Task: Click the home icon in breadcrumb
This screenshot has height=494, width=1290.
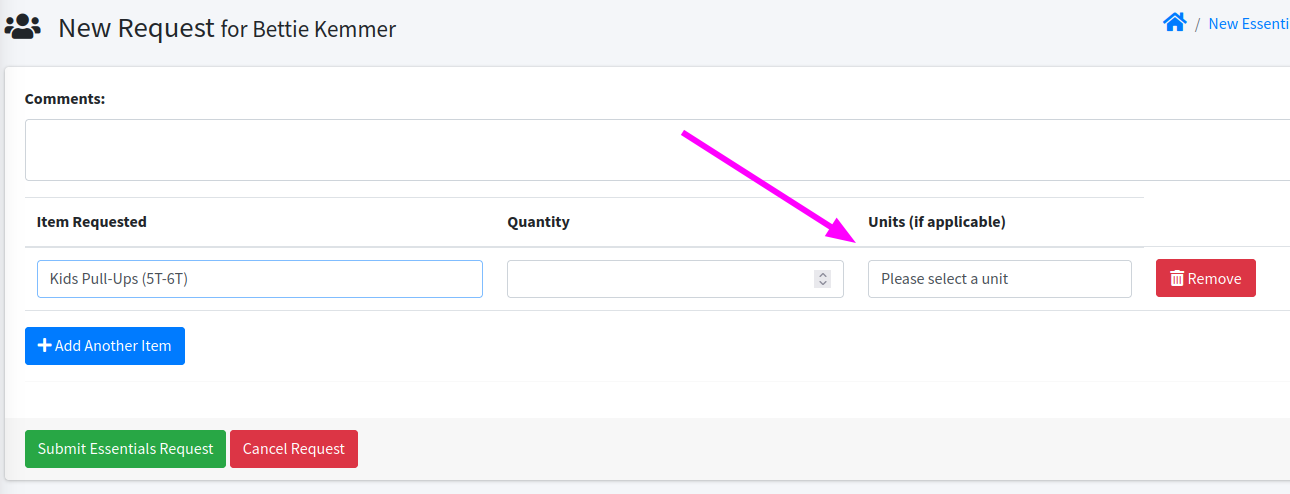Action: [x=1174, y=22]
